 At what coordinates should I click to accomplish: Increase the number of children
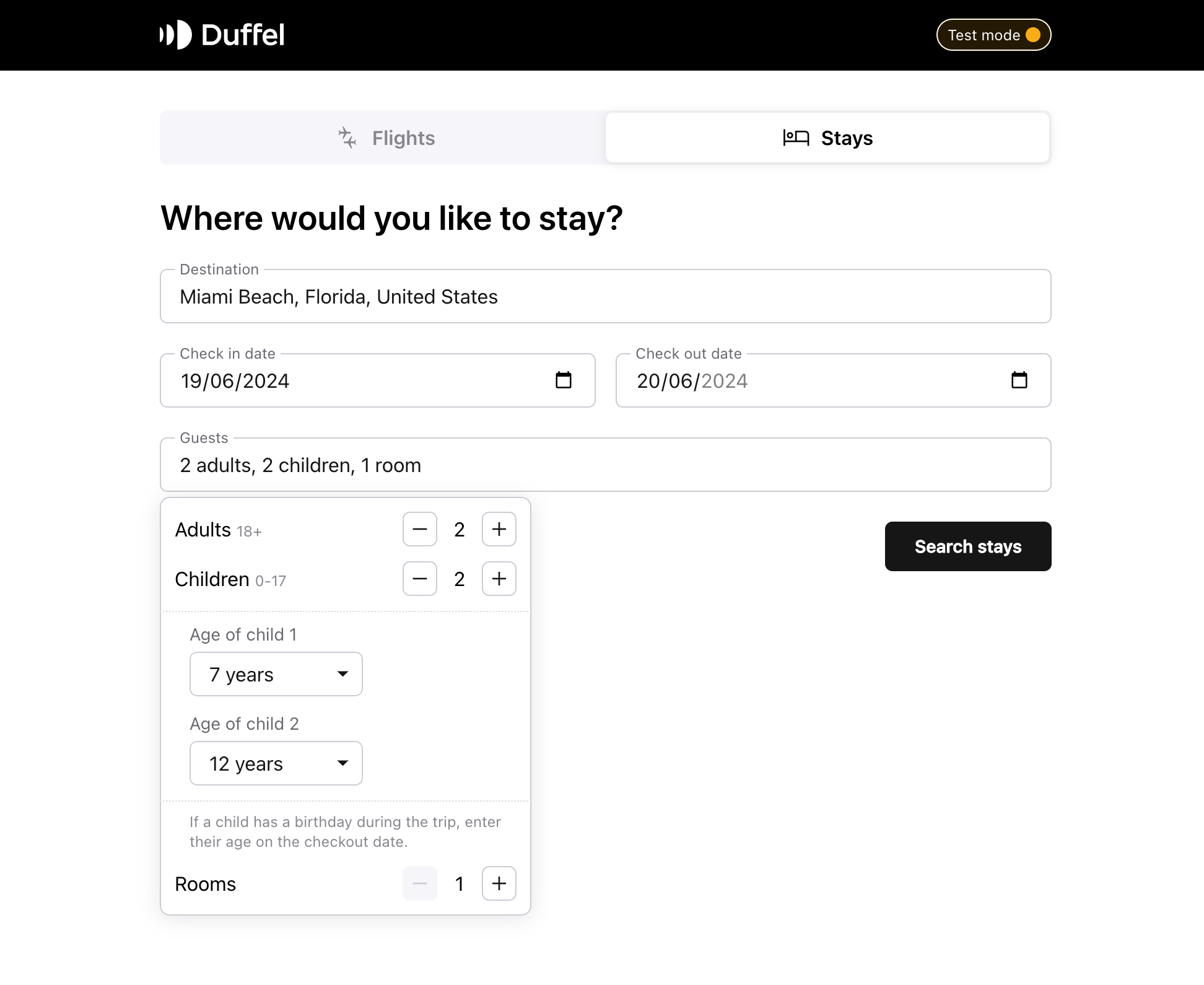point(499,579)
